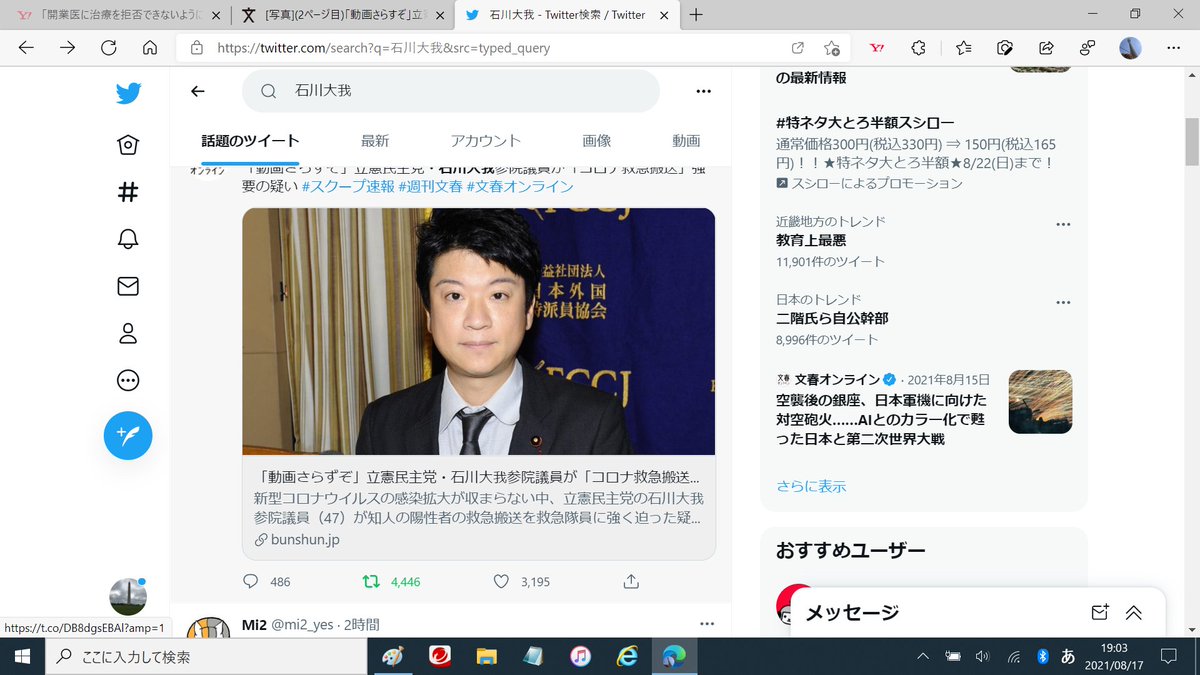Open new browser tab with plus
The image size is (1200, 675).
(x=697, y=14)
